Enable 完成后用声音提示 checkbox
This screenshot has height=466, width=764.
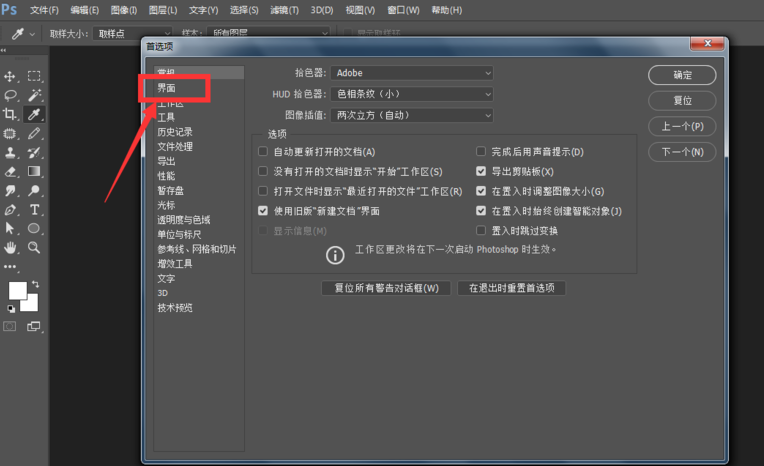pyautogui.click(x=481, y=152)
